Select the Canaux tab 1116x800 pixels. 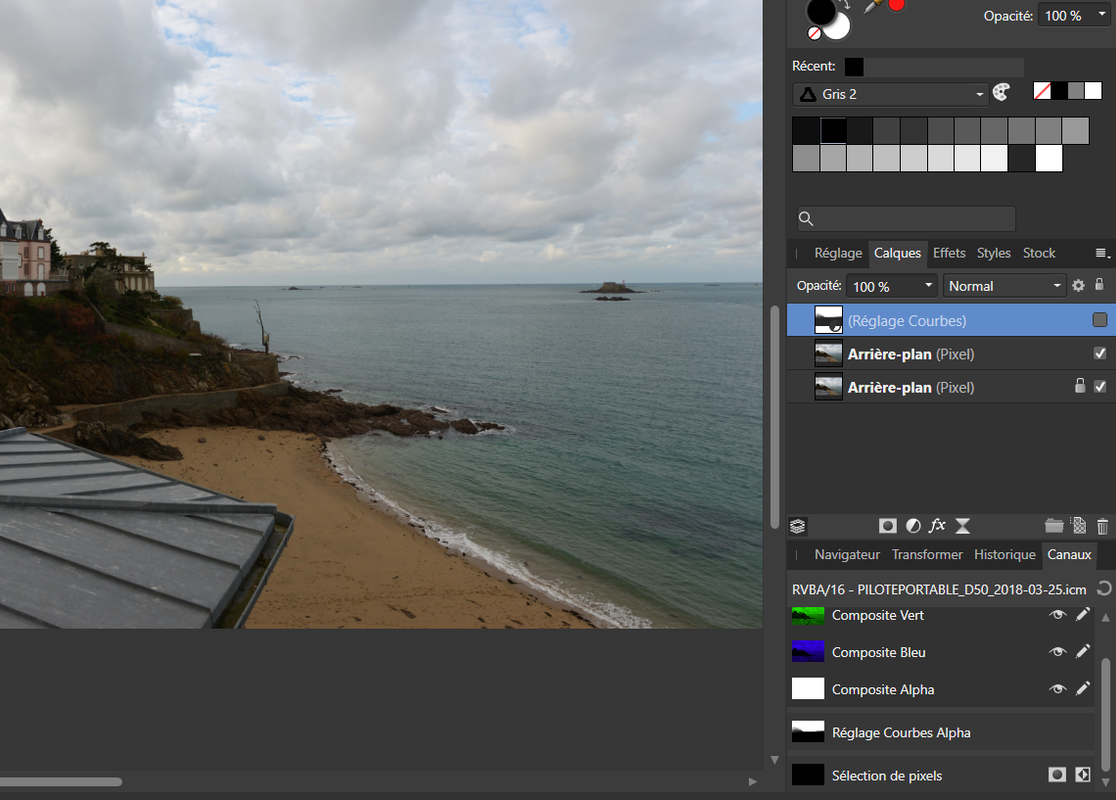tap(1069, 554)
